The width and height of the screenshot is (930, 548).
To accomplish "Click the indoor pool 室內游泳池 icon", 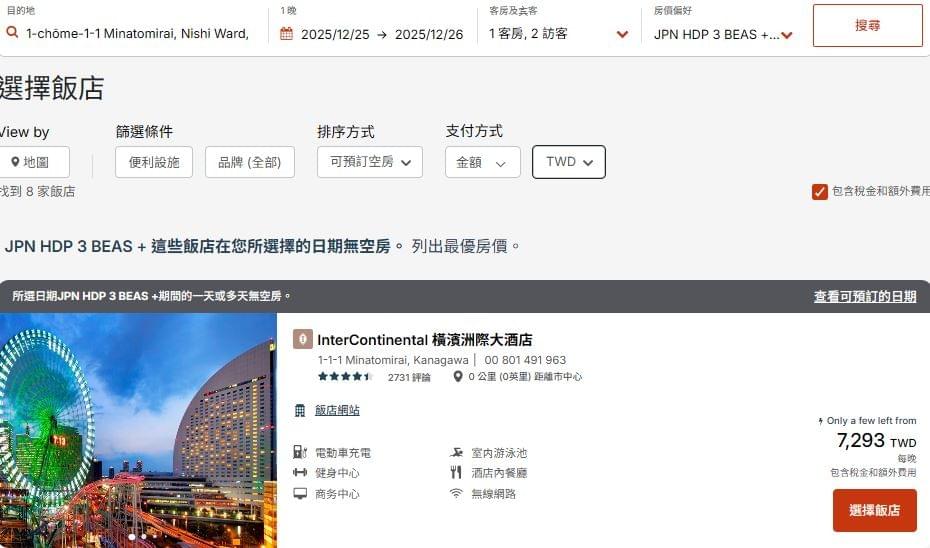I will point(456,453).
